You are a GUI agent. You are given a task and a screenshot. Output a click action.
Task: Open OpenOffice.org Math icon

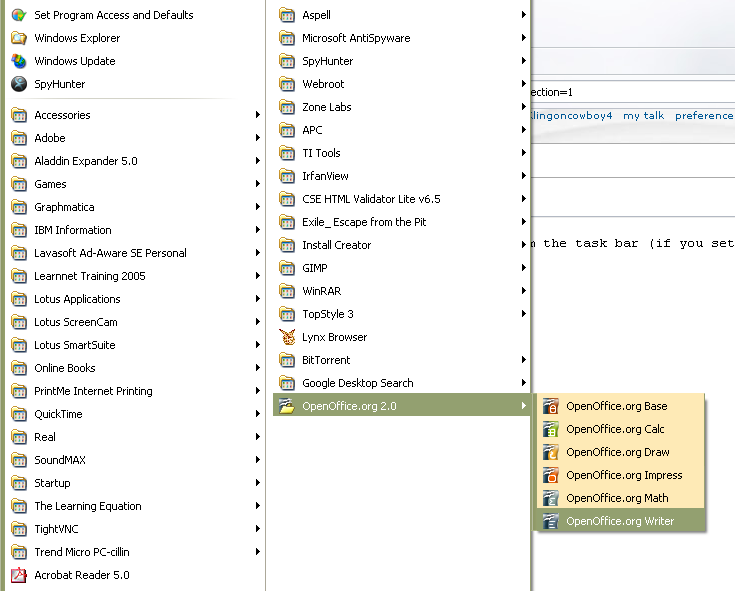point(550,498)
